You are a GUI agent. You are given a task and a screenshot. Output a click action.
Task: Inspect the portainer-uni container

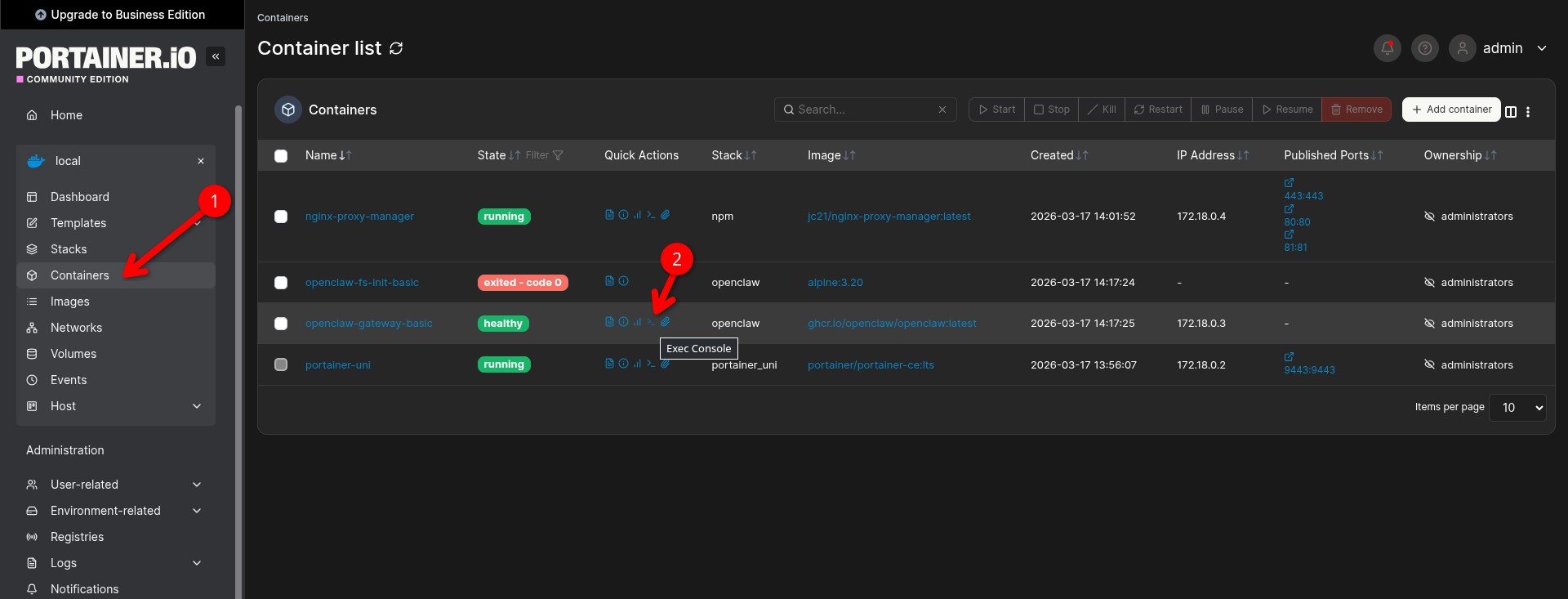click(x=623, y=364)
